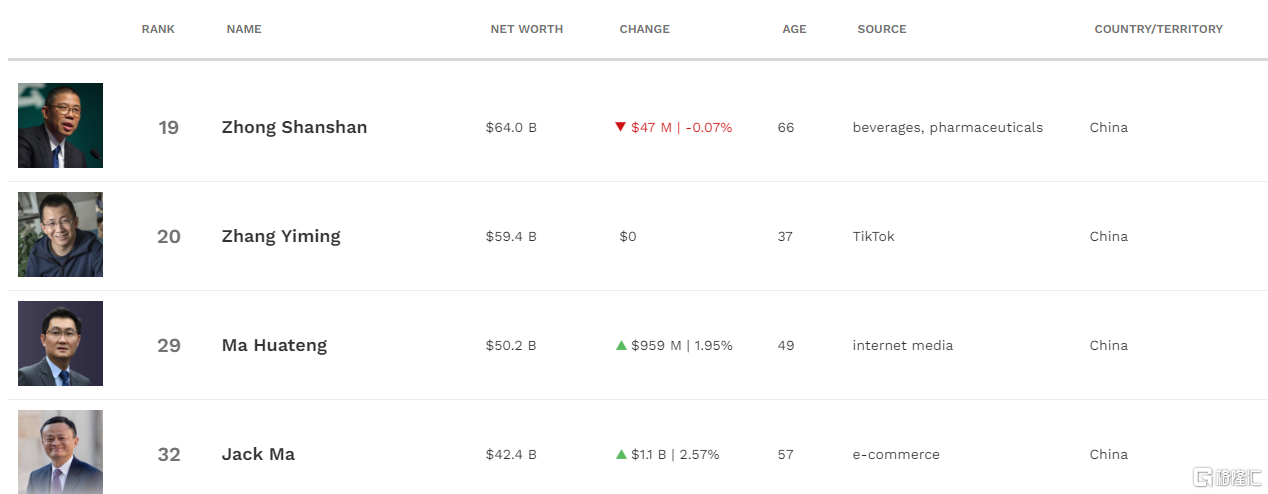The height and width of the screenshot is (494, 1268).
Task: Click Jack Ma's profile photo
Action: [60, 451]
